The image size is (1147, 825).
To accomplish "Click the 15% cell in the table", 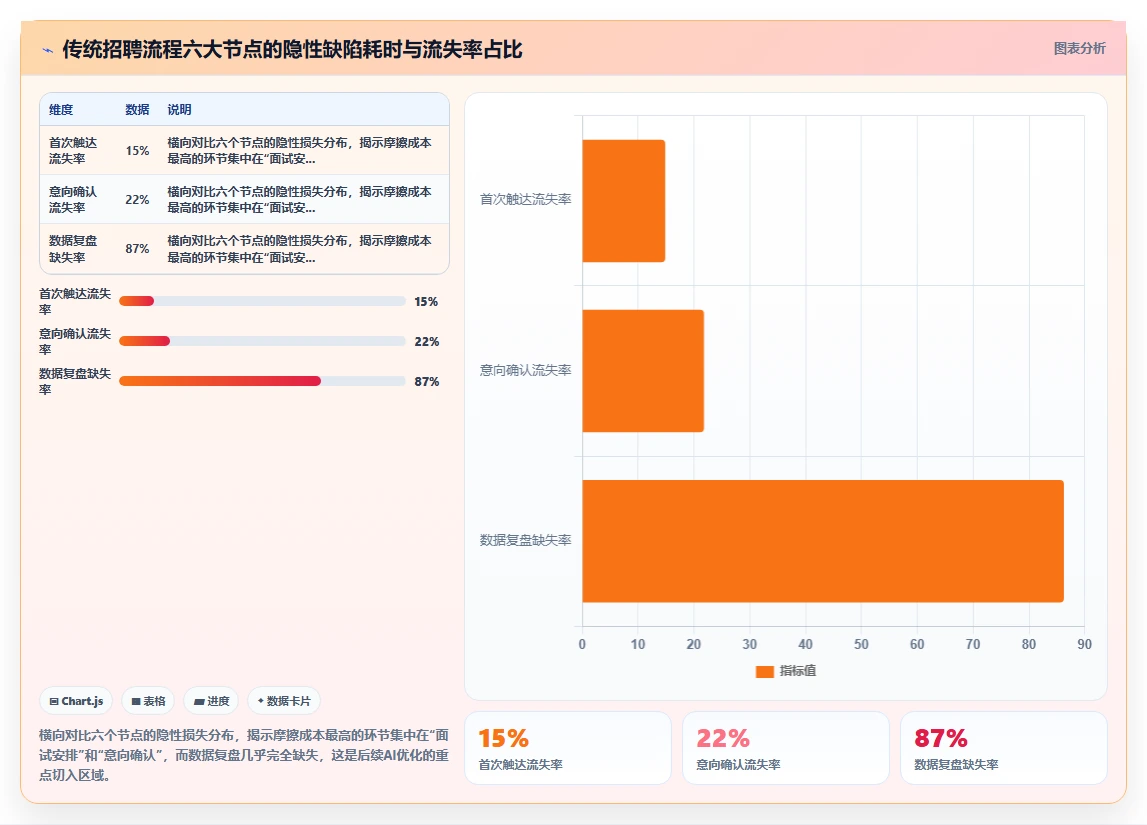I will pyautogui.click(x=138, y=151).
